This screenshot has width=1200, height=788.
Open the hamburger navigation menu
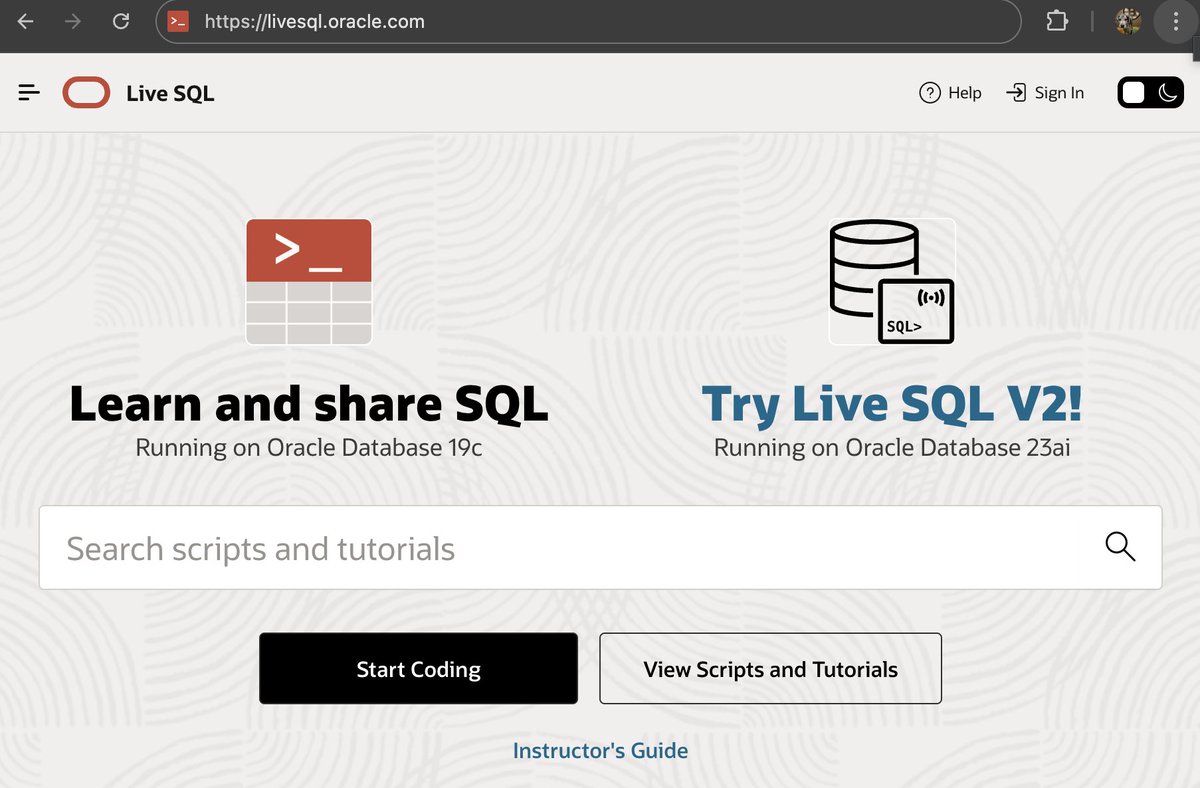coord(28,92)
